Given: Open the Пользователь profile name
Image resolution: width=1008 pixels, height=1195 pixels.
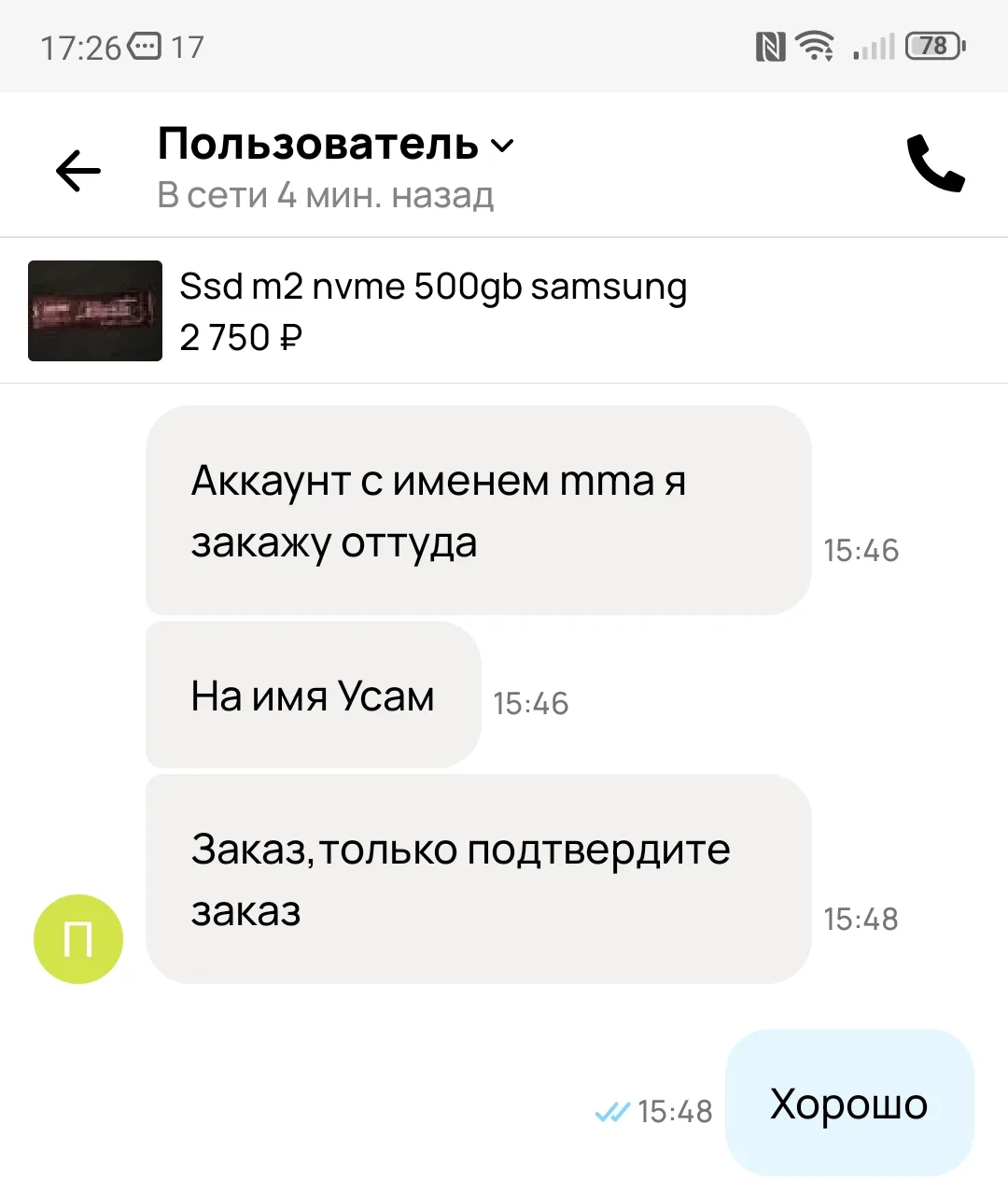Looking at the screenshot, I should point(317,144).
